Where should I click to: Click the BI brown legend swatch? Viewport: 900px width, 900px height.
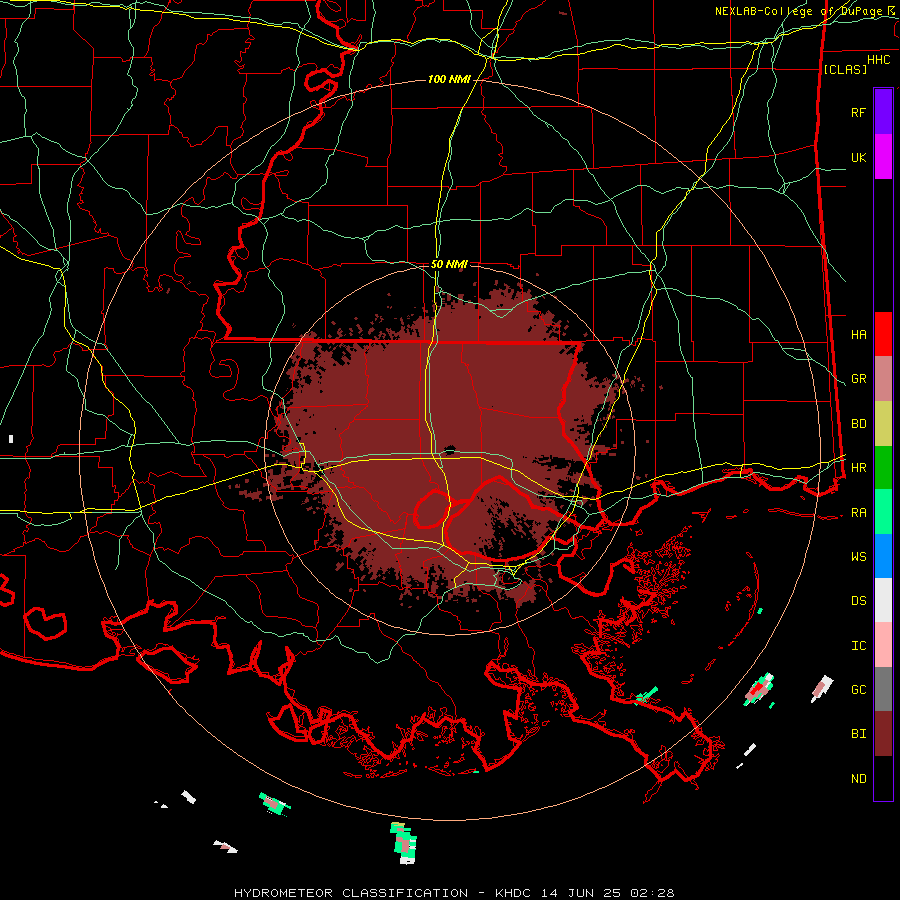(883, 734)
